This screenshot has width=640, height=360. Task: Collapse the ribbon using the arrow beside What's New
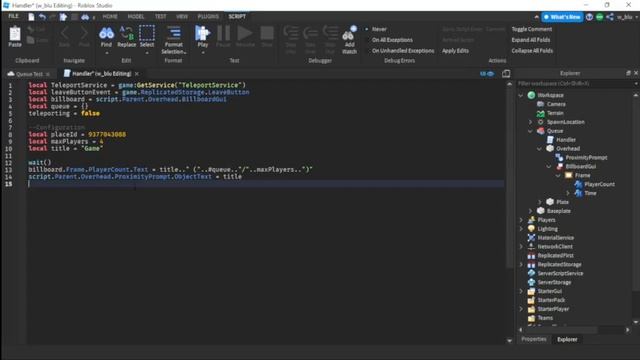tap(536, 17)
